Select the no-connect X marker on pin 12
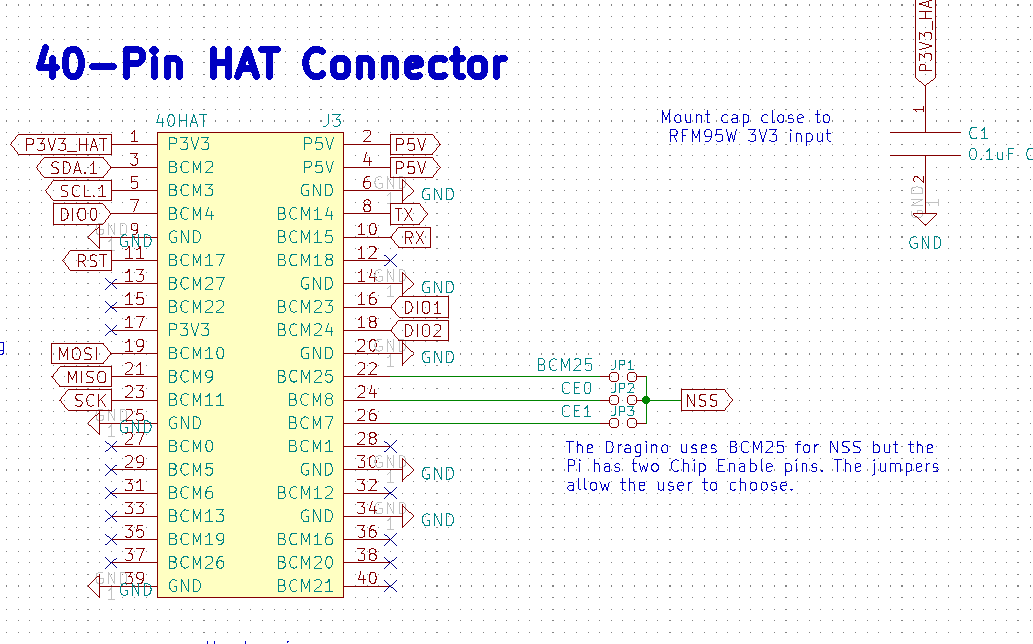 coord(391,261)
